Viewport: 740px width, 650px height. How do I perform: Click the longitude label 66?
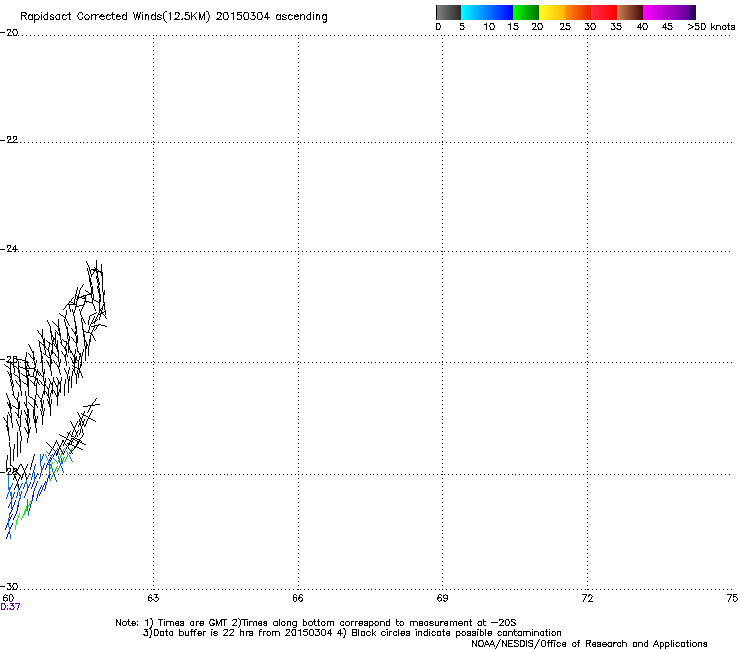point(298,599)
